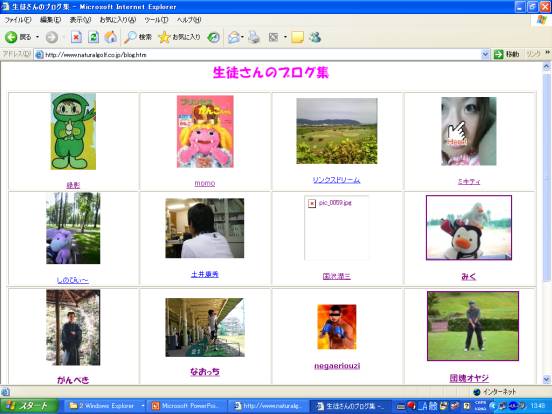Click the green Back (戻る) arrow button
The image size is (552, 414).
pyautogui.click(x=18, y=37)
